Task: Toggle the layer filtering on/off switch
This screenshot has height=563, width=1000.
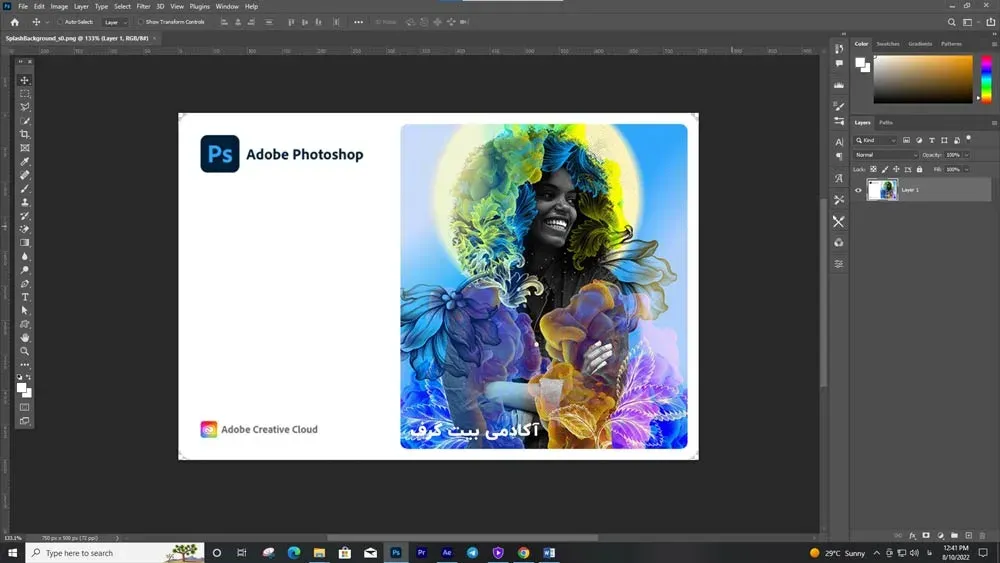Action: (x=969, y=138)
